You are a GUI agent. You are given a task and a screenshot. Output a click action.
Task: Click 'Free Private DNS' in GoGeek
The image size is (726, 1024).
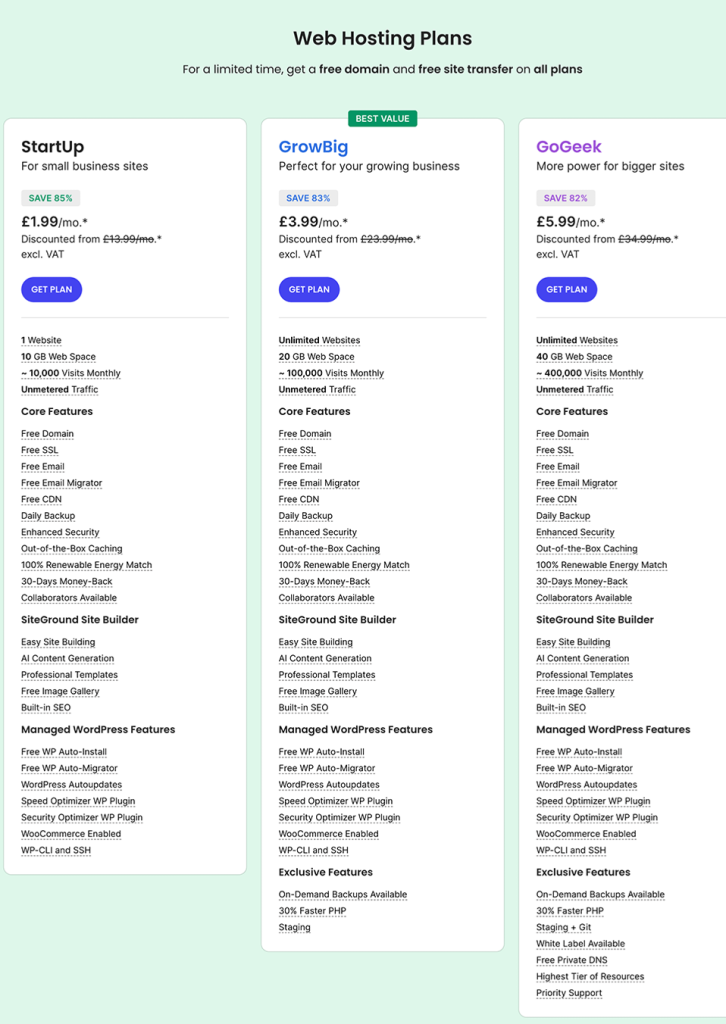tap(571, 960)
